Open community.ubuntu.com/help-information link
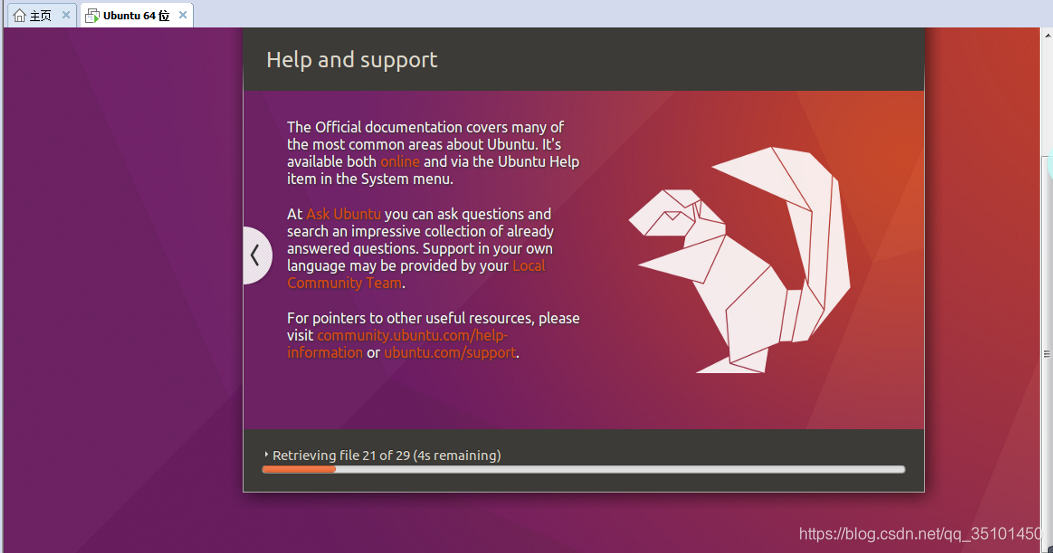The image size is (1053, 553). point(398,344)
